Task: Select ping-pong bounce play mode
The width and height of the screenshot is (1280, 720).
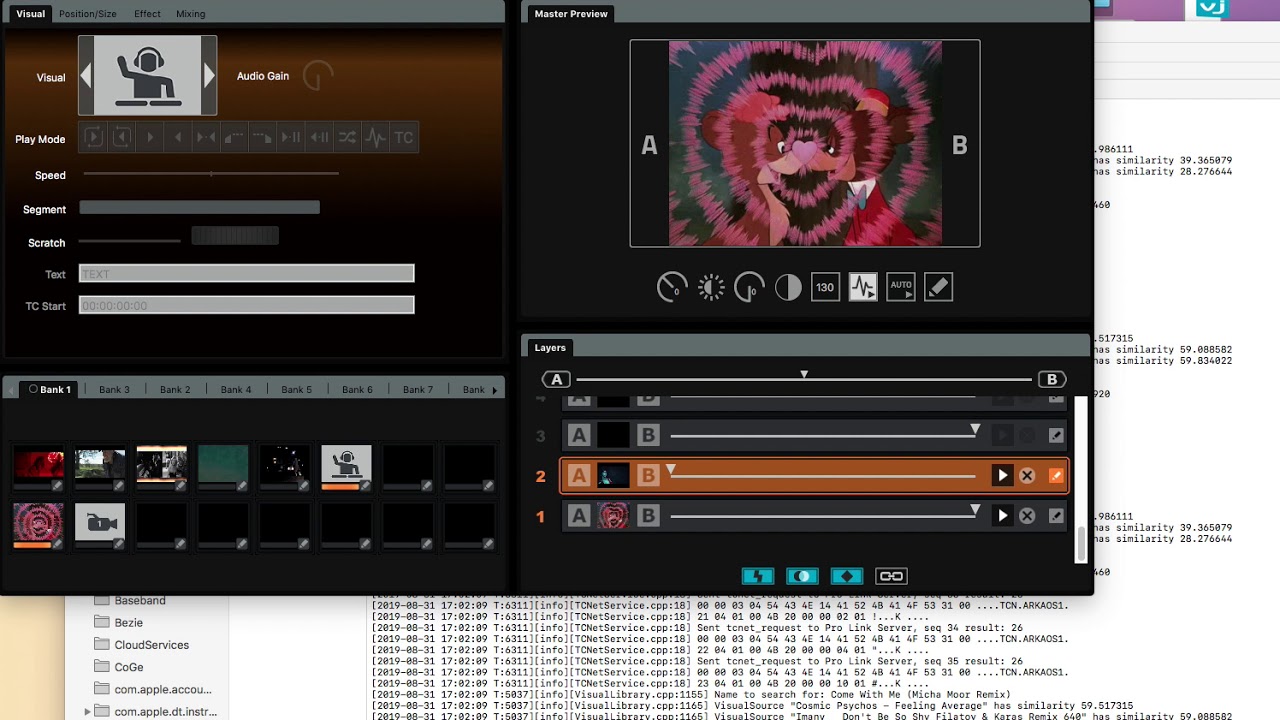Action: [206, 137]
